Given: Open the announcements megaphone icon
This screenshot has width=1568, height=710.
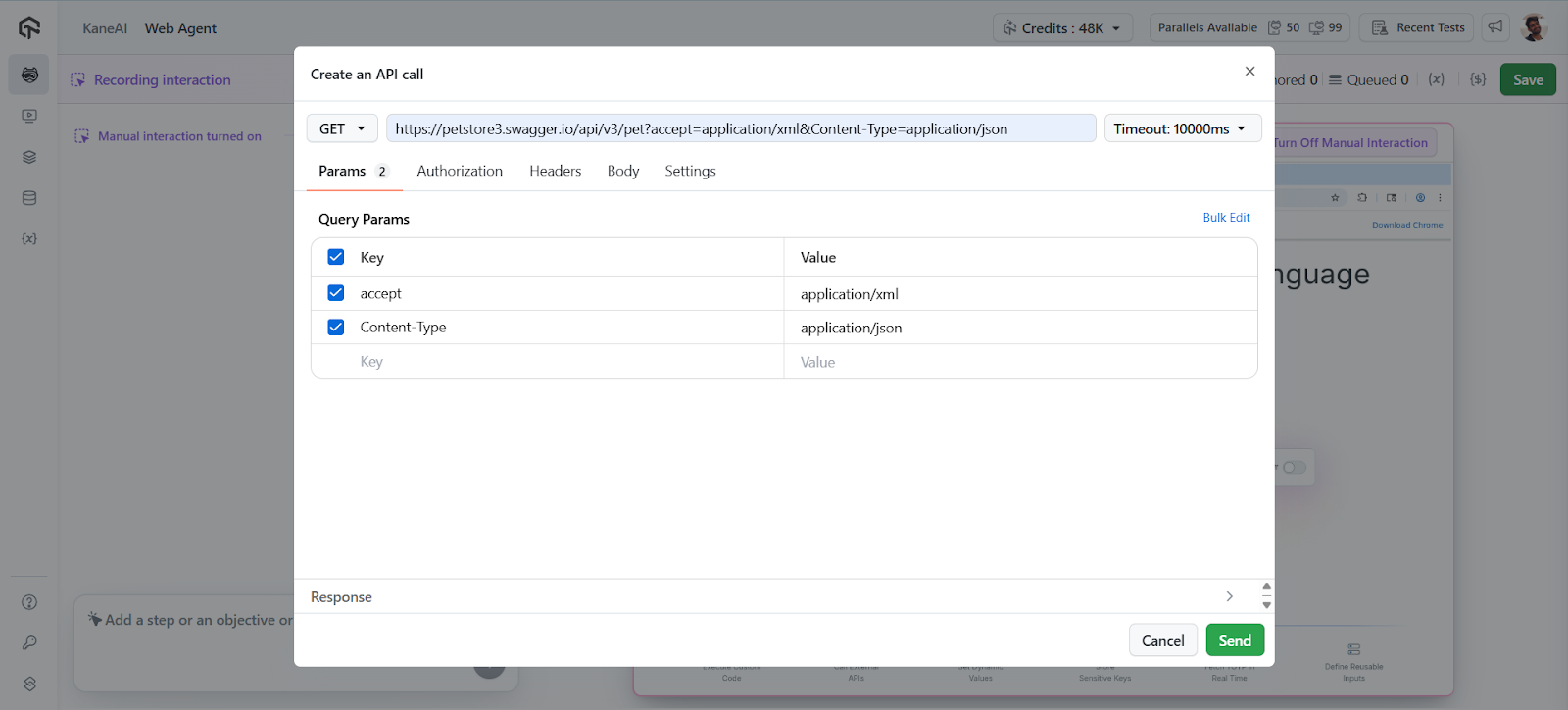Looking at the screenshot, I should pyautogui.click(x=1494, y=27).
